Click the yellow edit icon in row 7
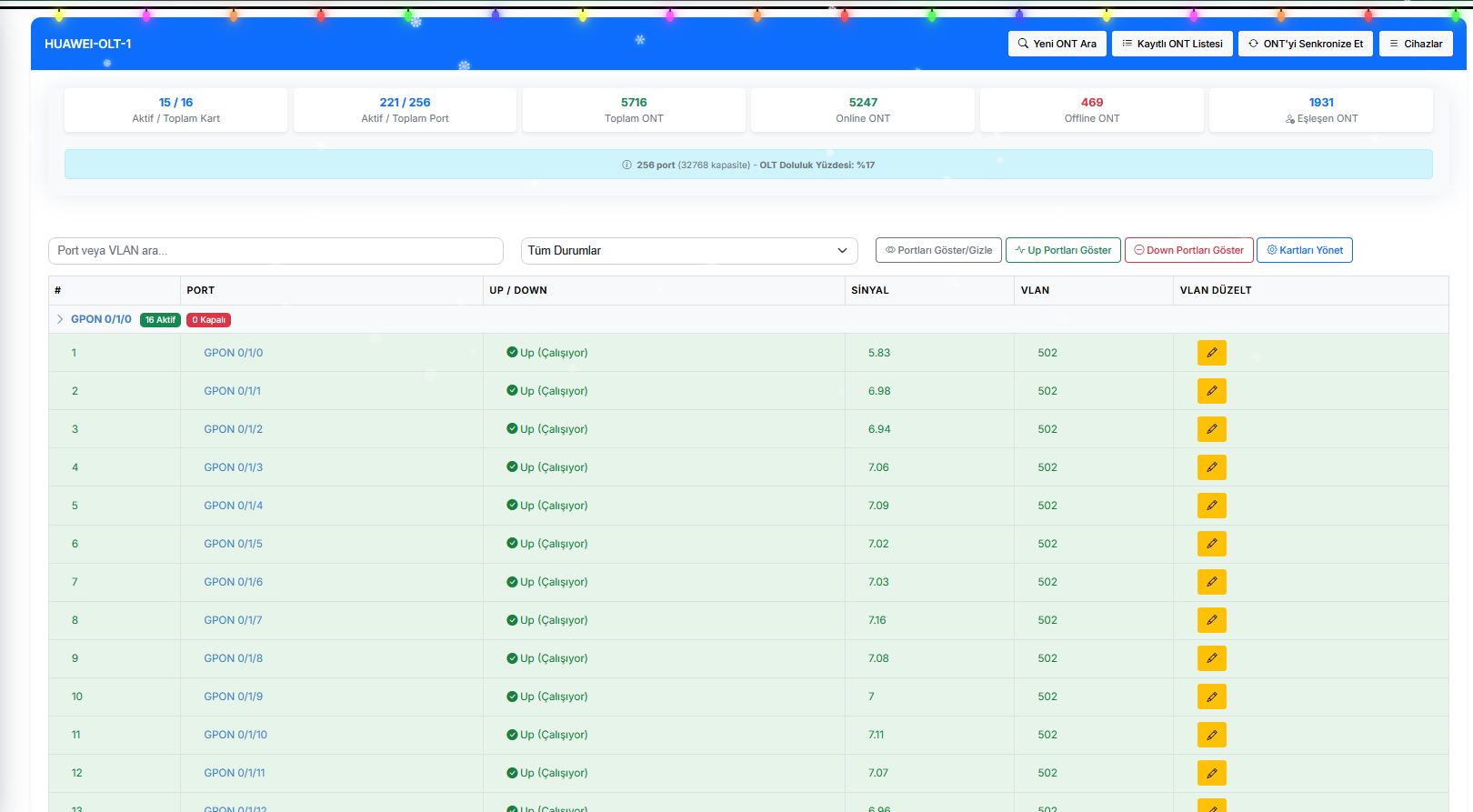This screenshot has width=1473, height=812. pyautogui.click(x=1211, y=582)
